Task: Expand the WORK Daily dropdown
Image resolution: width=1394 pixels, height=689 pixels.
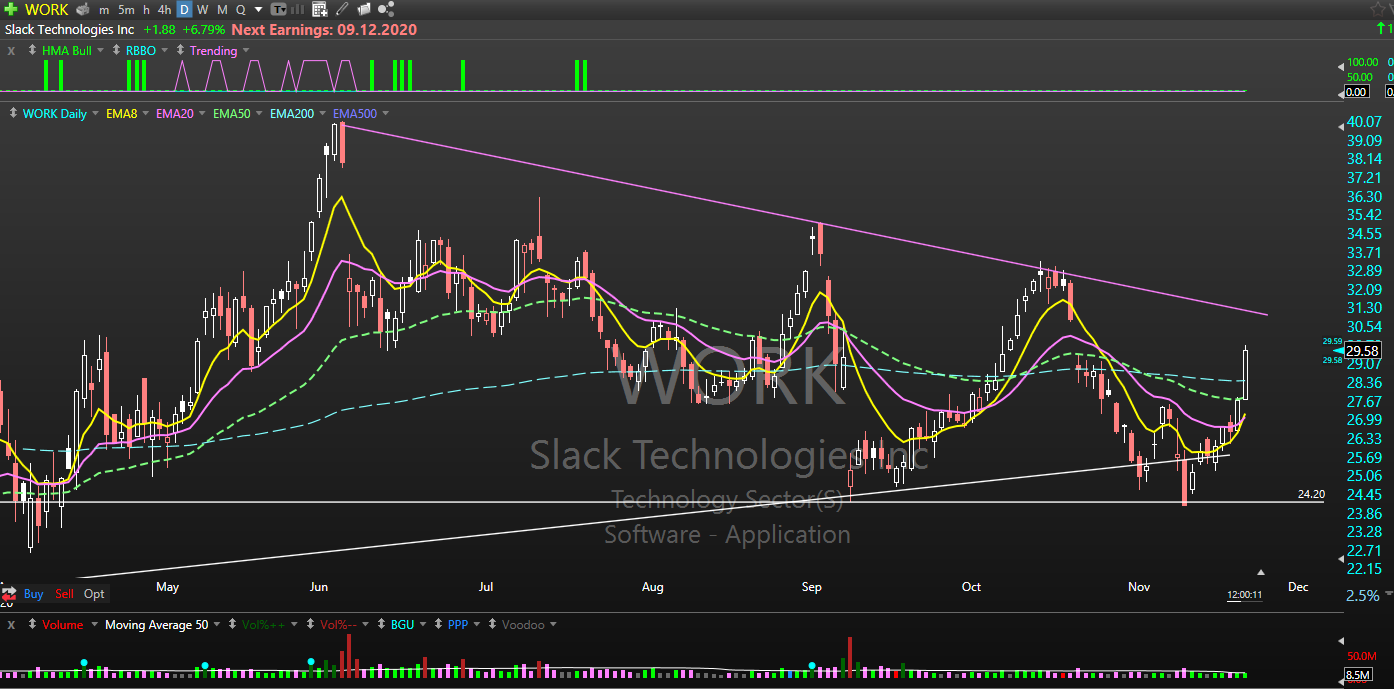Action: [x=95, y=114]
